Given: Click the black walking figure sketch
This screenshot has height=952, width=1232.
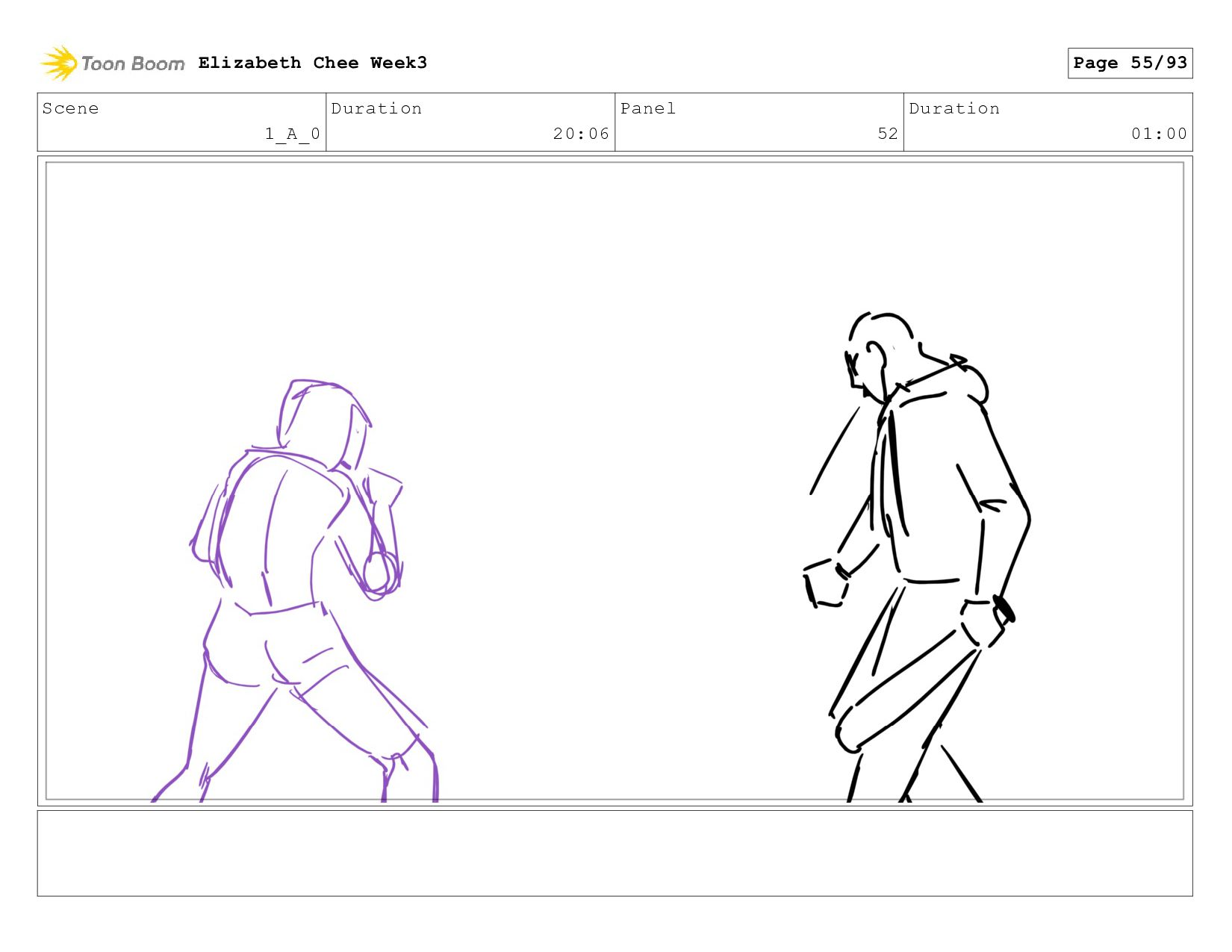Looking at the screenshot, I should click(x=918, y=558).
